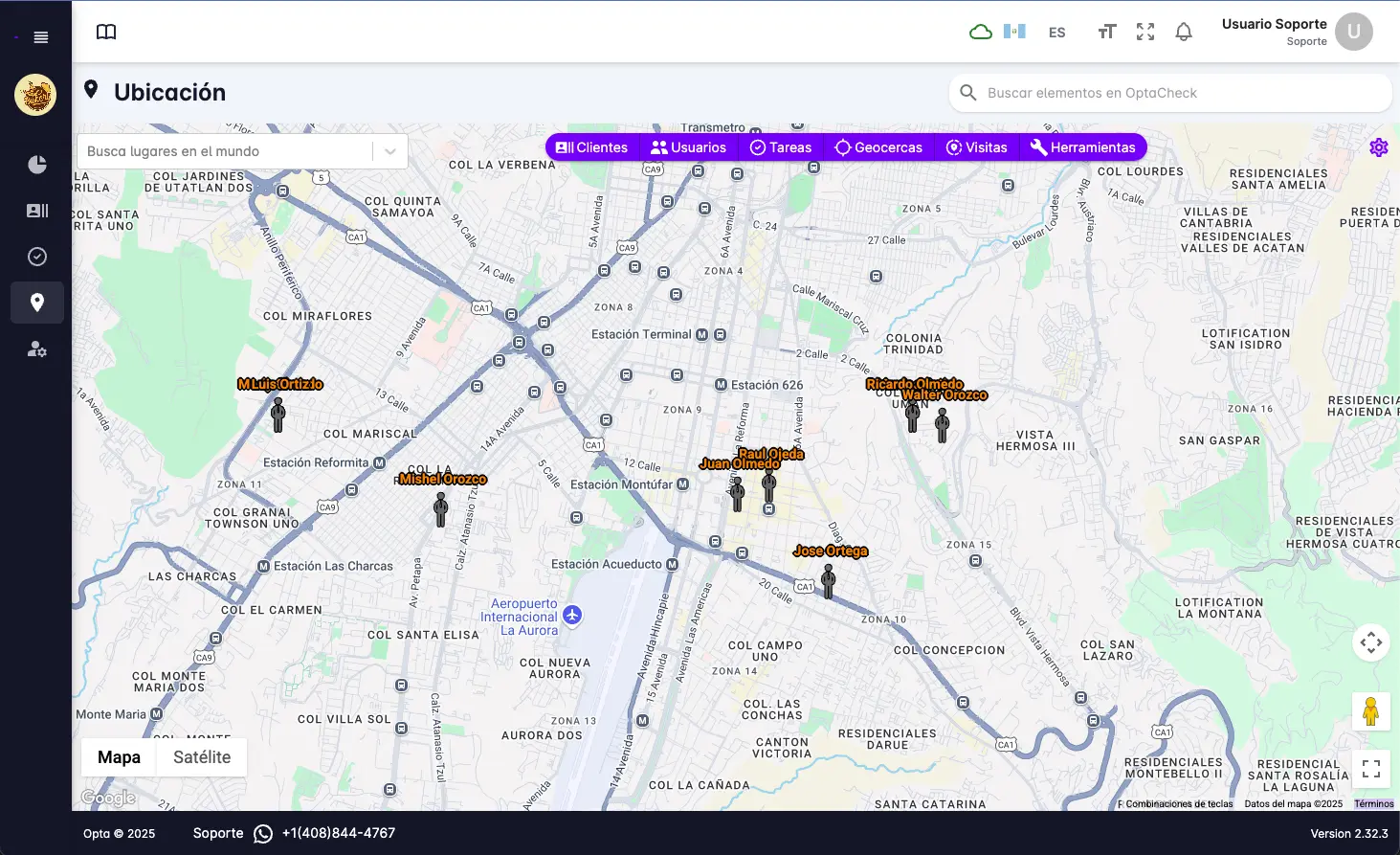Screen dimensions: 1400x855
Task: Click the Version 2.32.3 text
Action: 1349,834
